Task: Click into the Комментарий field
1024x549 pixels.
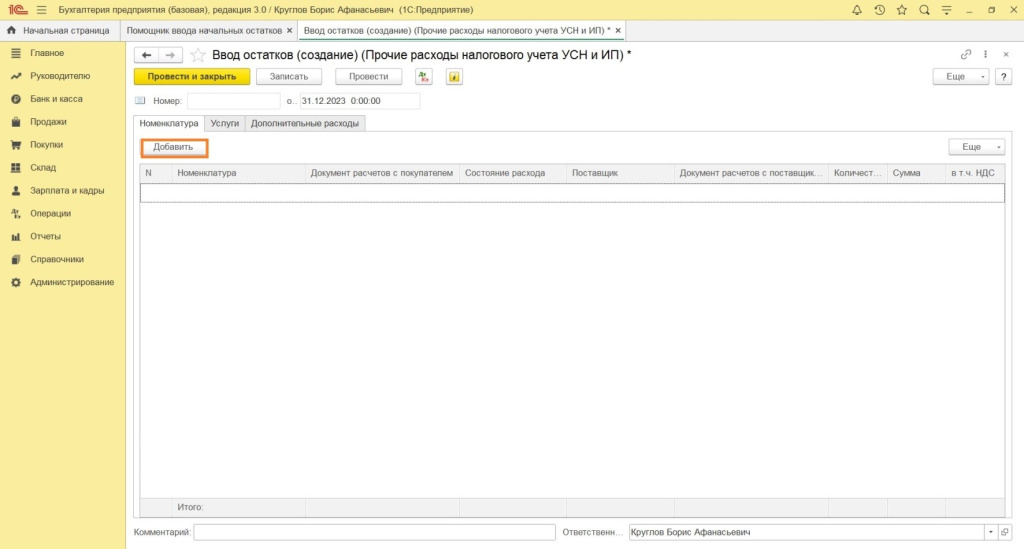Action: (x=374, y=533)
